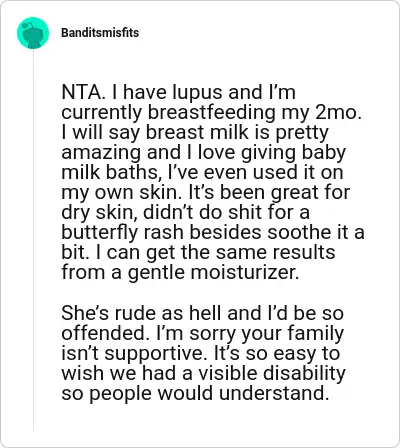Click the word 'supportive.' in second paragraph

point(154,354)
